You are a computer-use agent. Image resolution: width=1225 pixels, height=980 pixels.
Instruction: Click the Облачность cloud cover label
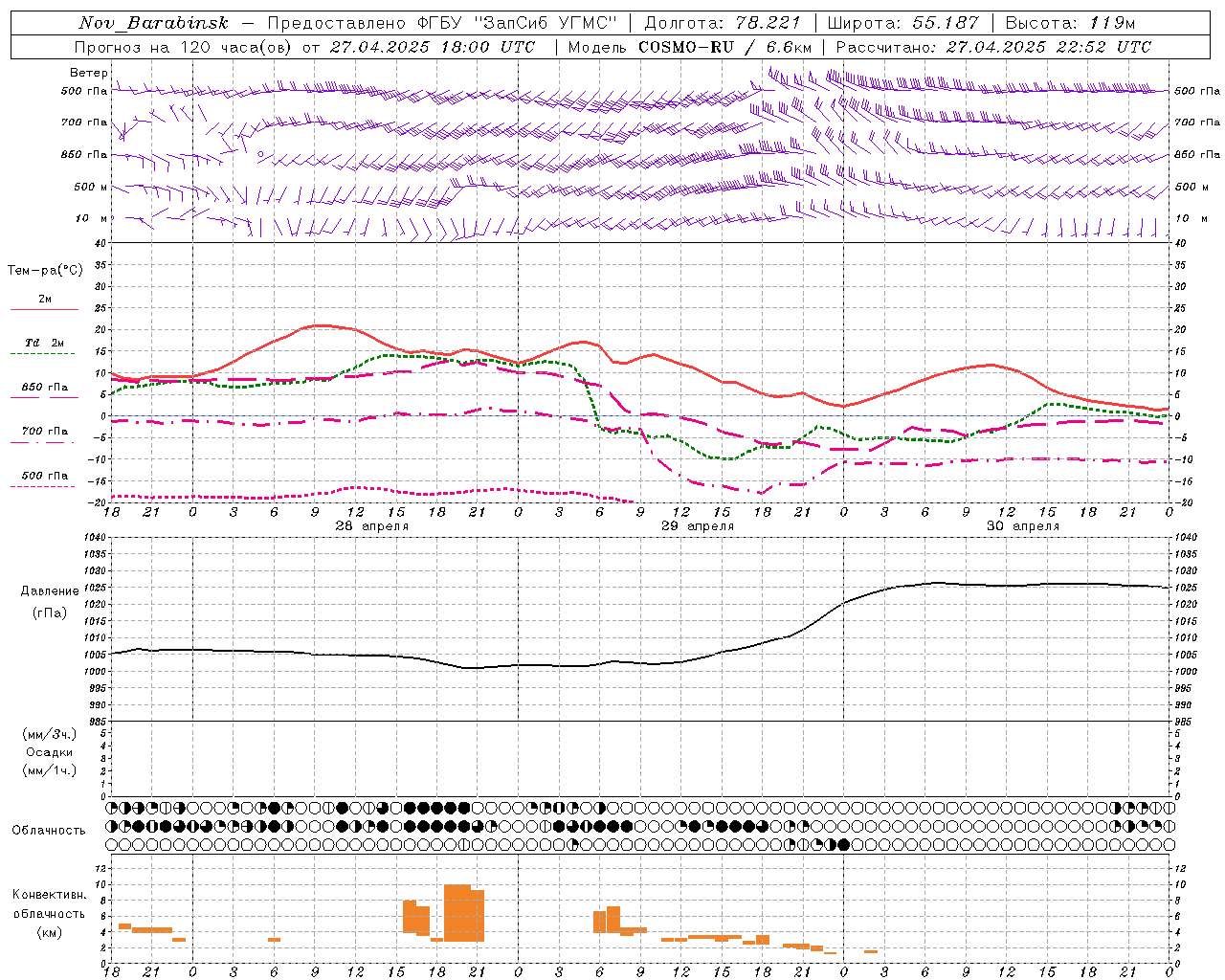49,831
